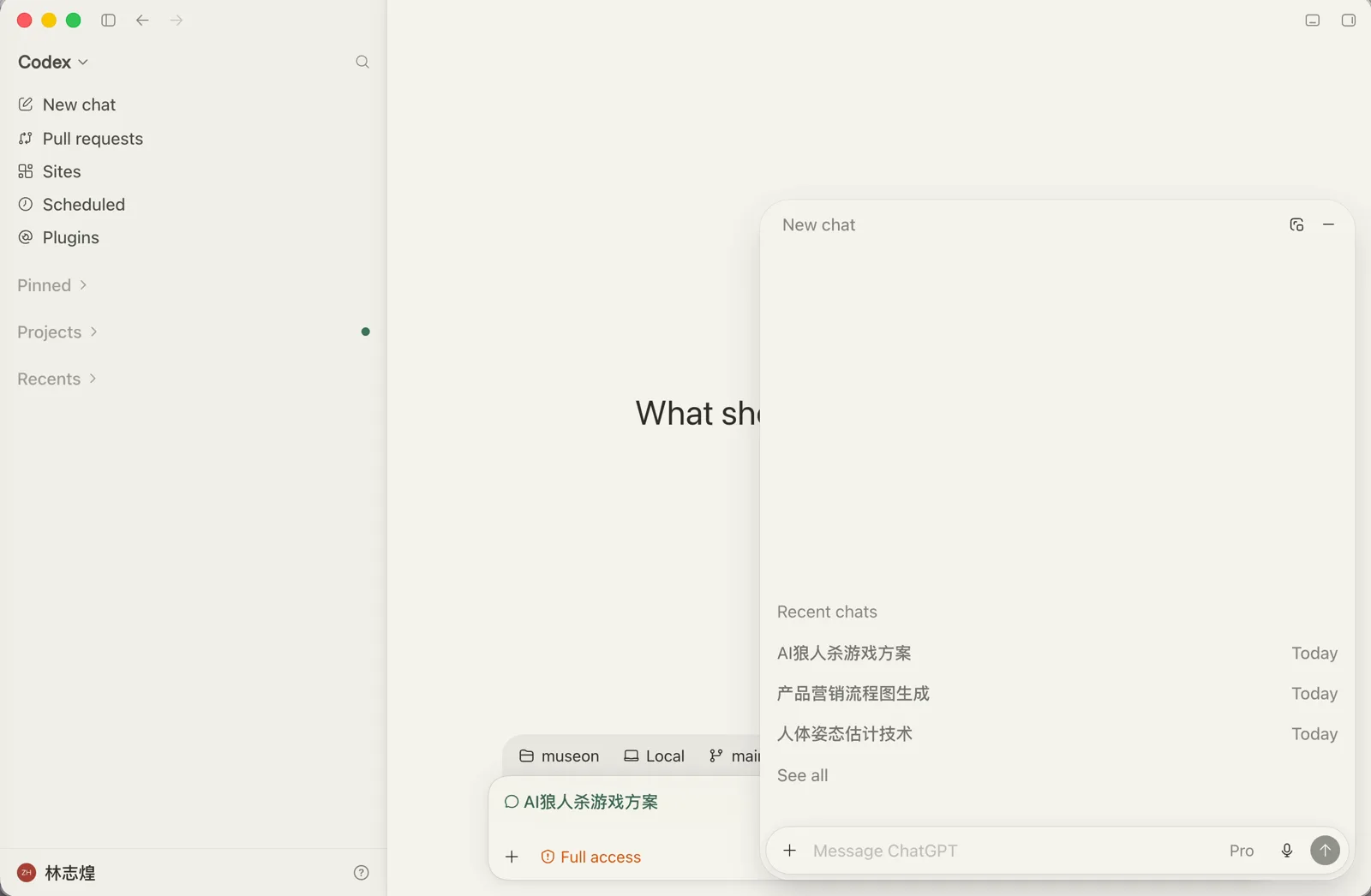Switch the Local environment selector
This screenshot has width=1371, height=896.
[655, 756]
